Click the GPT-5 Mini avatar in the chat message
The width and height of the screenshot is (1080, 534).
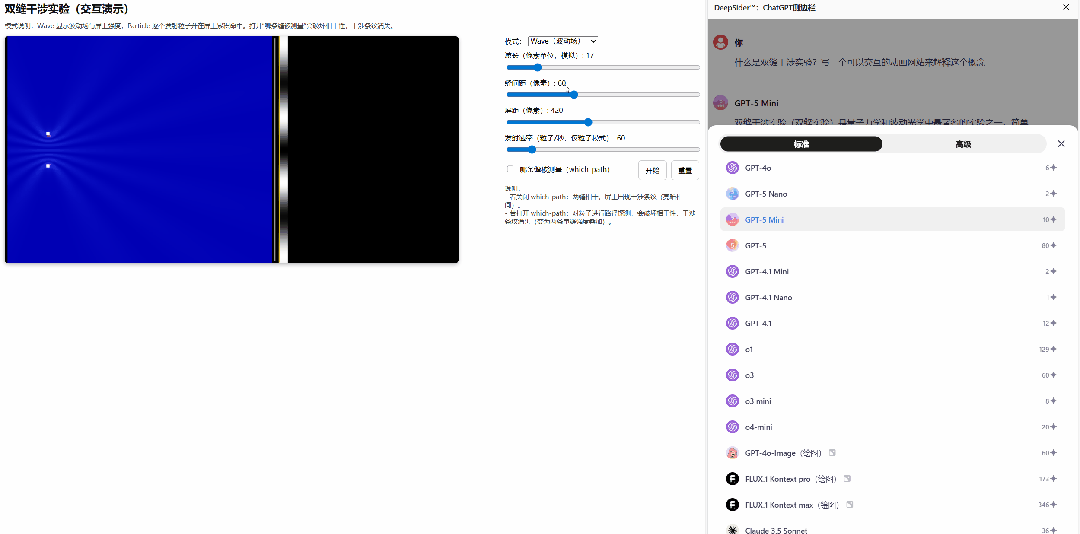pyautogui.click(x=720, y=103)
